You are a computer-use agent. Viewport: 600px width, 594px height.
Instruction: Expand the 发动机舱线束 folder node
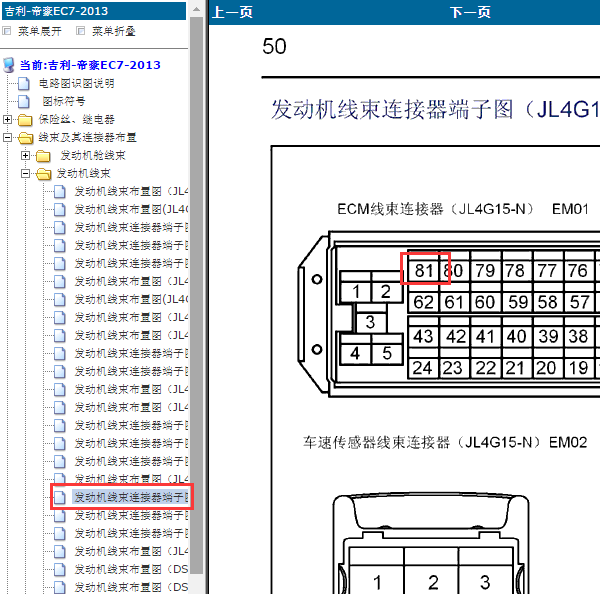point(25,155)
